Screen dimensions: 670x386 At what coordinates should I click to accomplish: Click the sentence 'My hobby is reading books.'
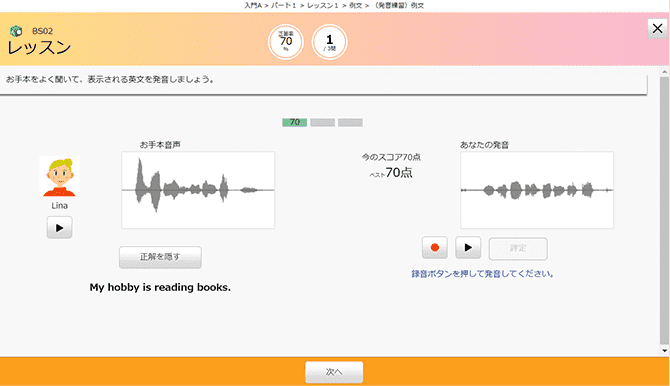(x=160, y=287)
